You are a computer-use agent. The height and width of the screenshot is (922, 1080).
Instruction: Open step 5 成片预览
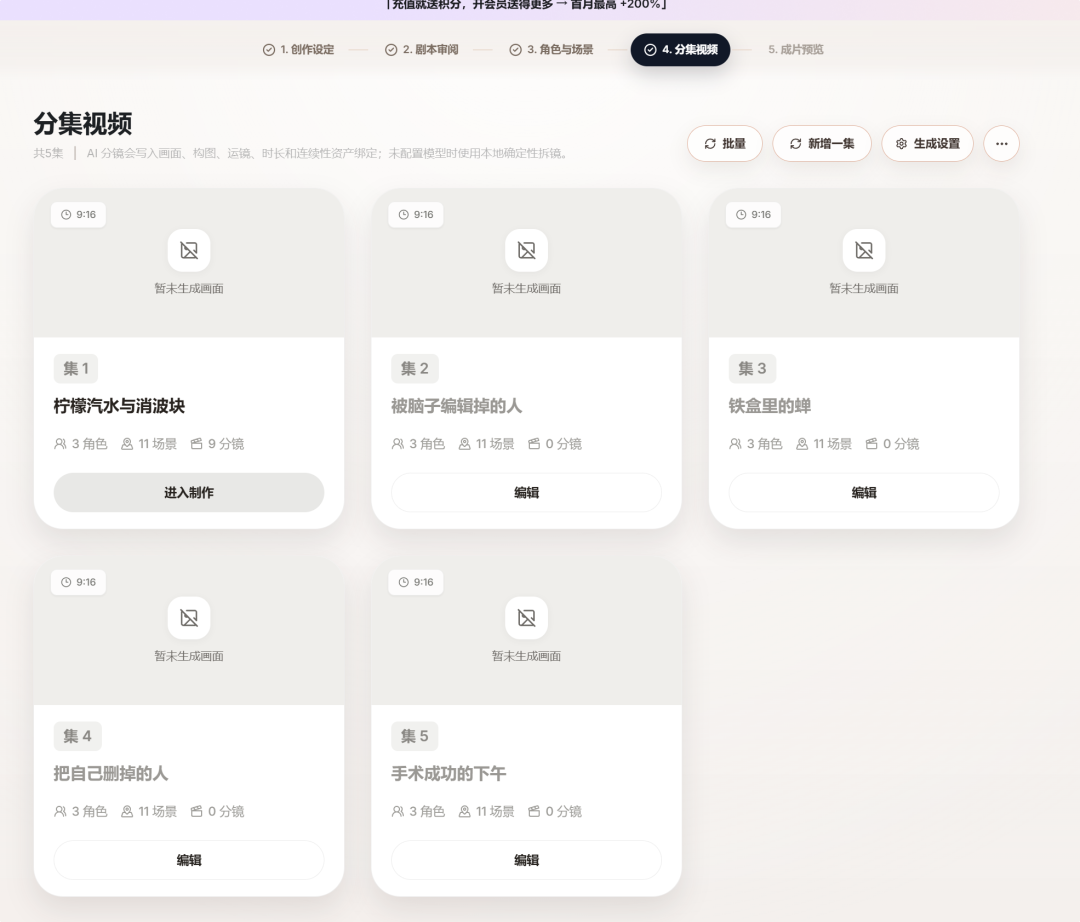pyautogui.click(x=796, y=50)
